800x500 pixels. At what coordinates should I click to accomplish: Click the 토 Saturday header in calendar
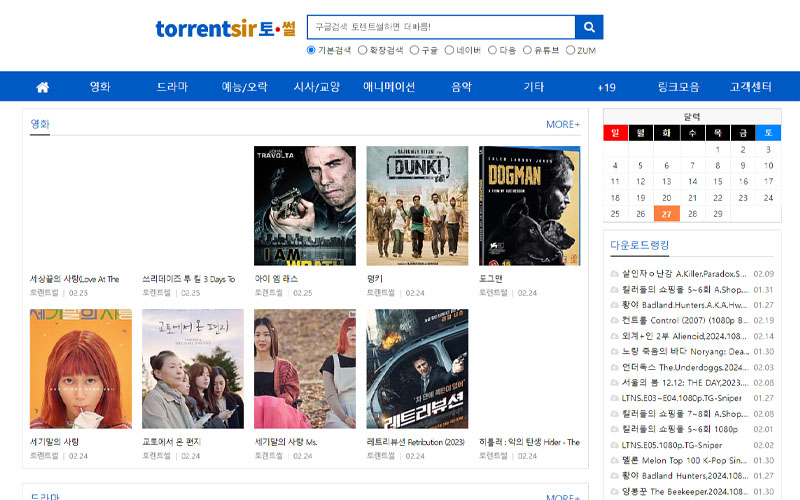coord(768,133)
